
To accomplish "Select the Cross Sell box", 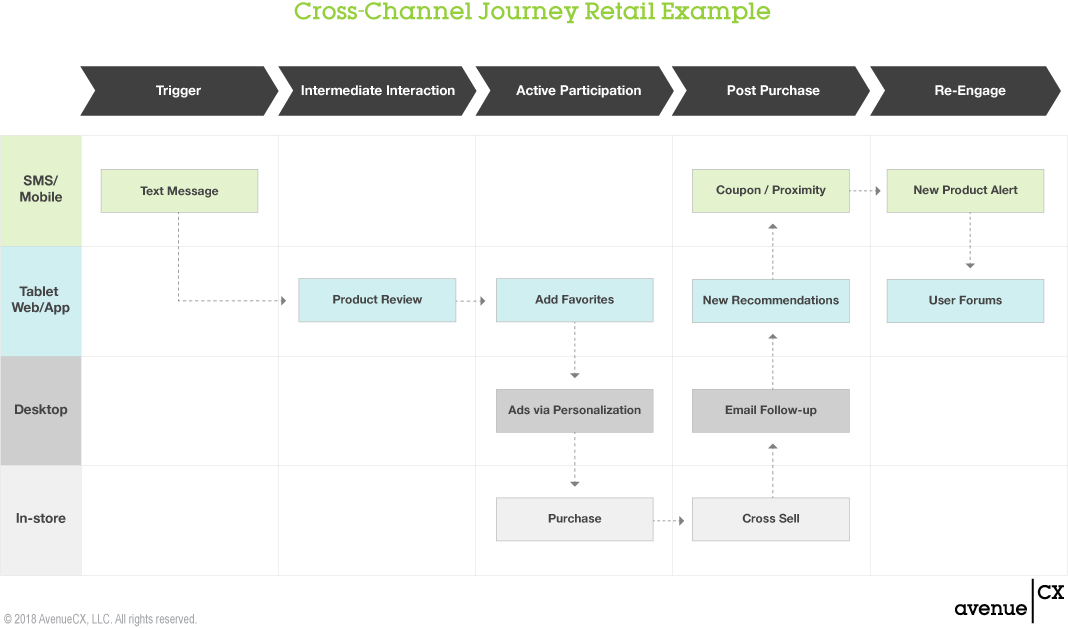I will pos(770,519).
